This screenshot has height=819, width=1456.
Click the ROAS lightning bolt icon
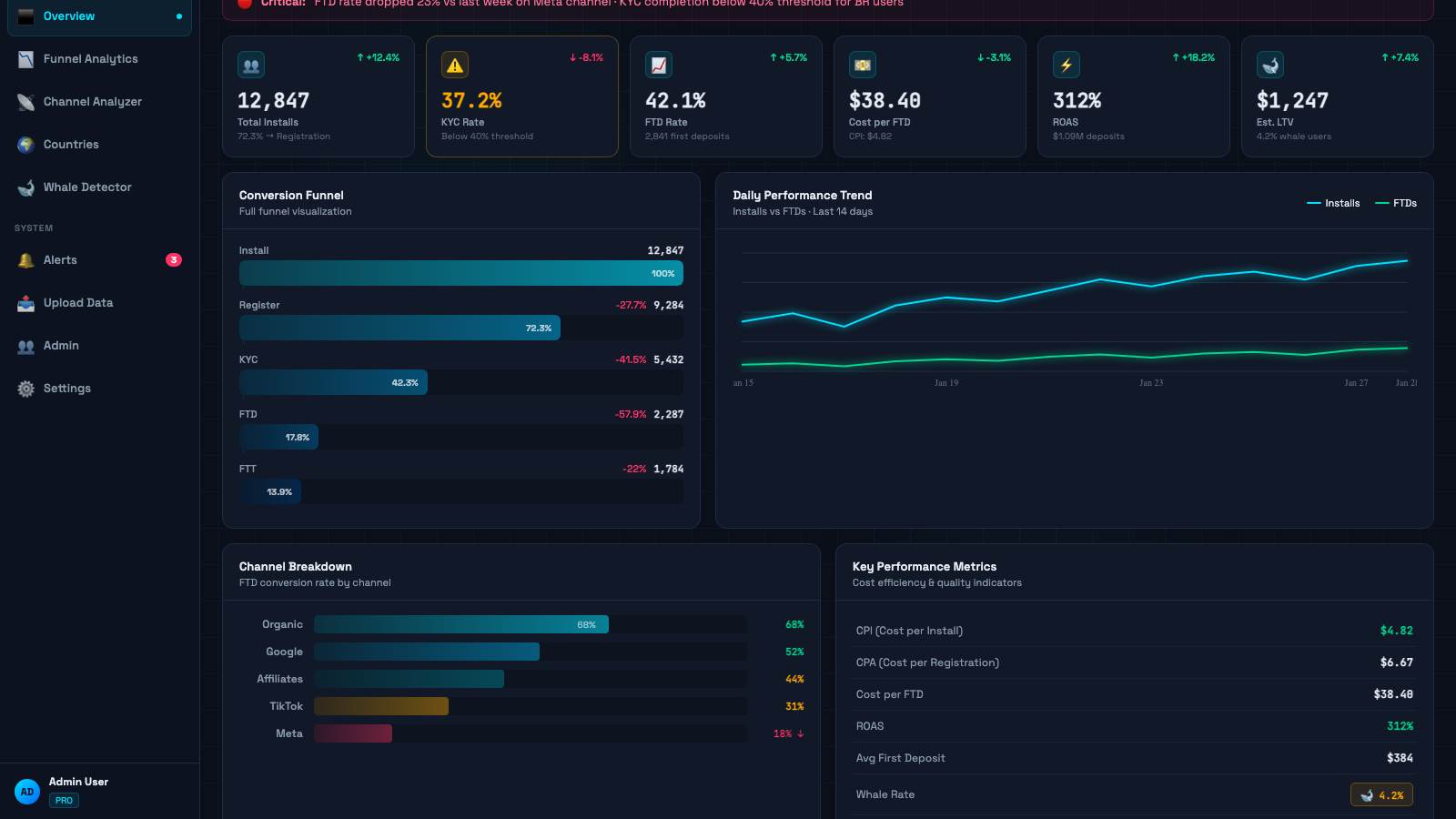(x=1066, y=64)
